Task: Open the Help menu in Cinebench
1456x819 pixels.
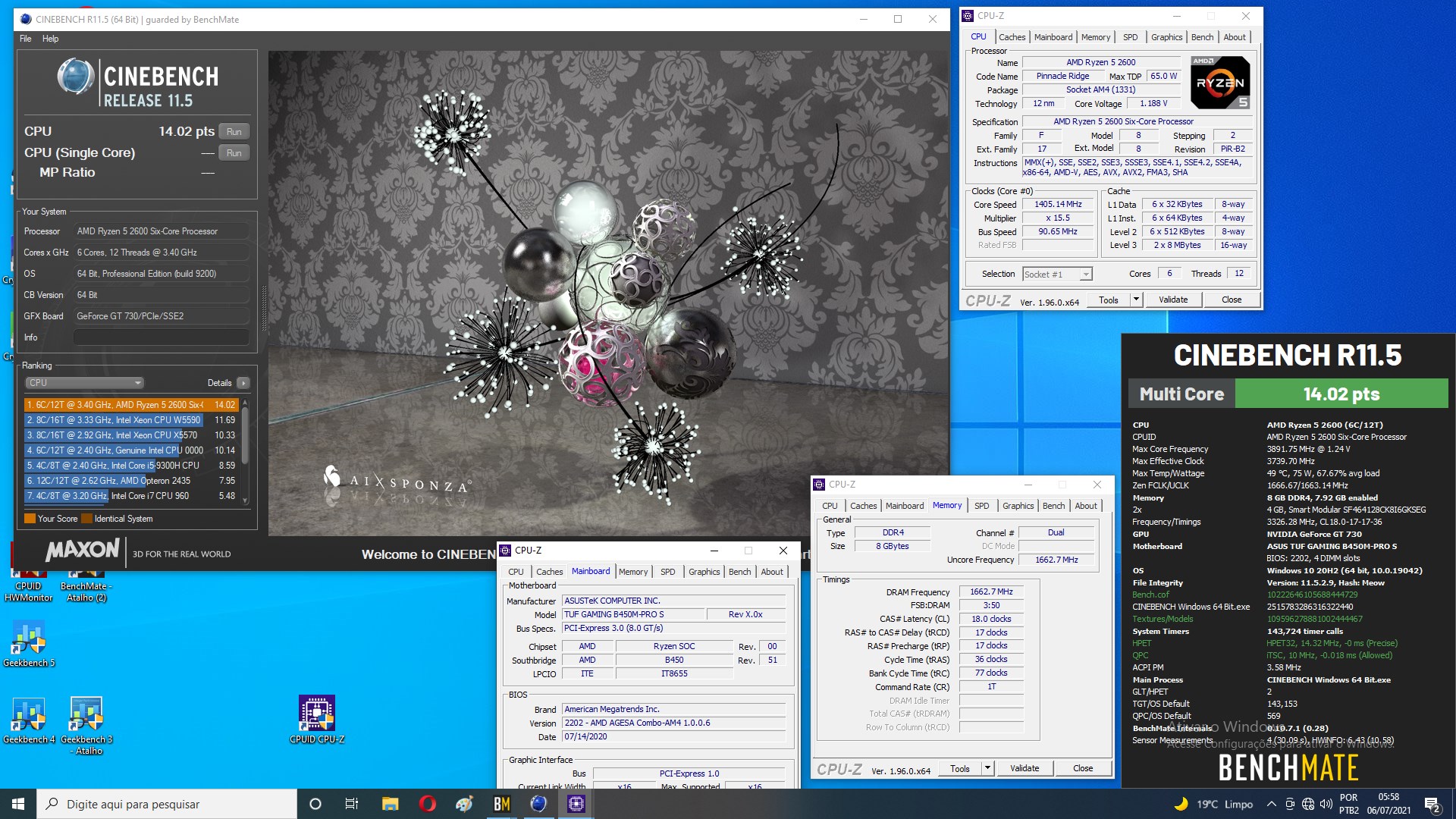Action: [x=50, y=39]
